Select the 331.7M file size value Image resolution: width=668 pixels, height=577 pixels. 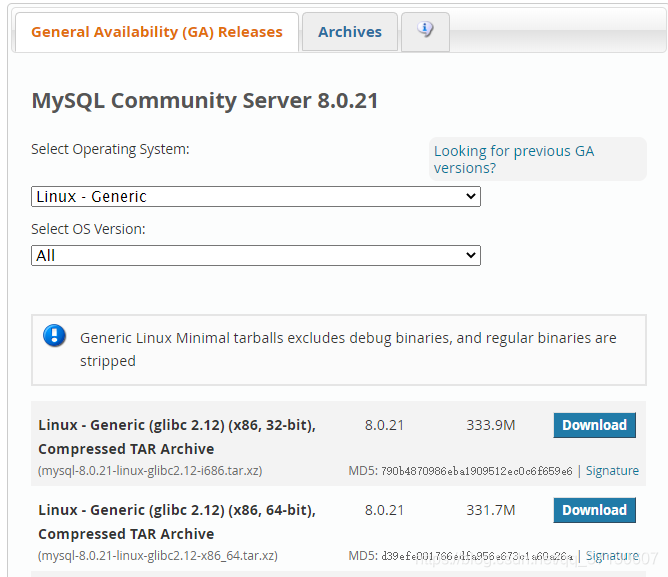point(491,510)
